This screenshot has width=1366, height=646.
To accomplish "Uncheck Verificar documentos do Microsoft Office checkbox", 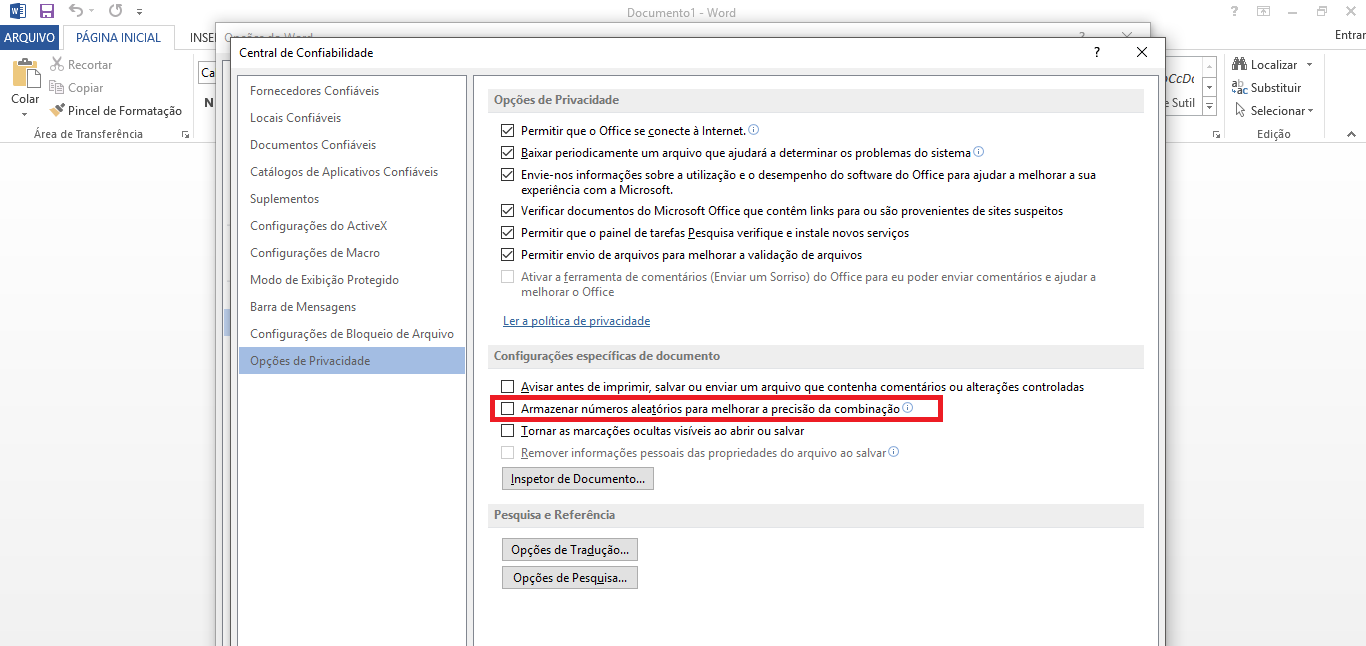I will [508, 211].
